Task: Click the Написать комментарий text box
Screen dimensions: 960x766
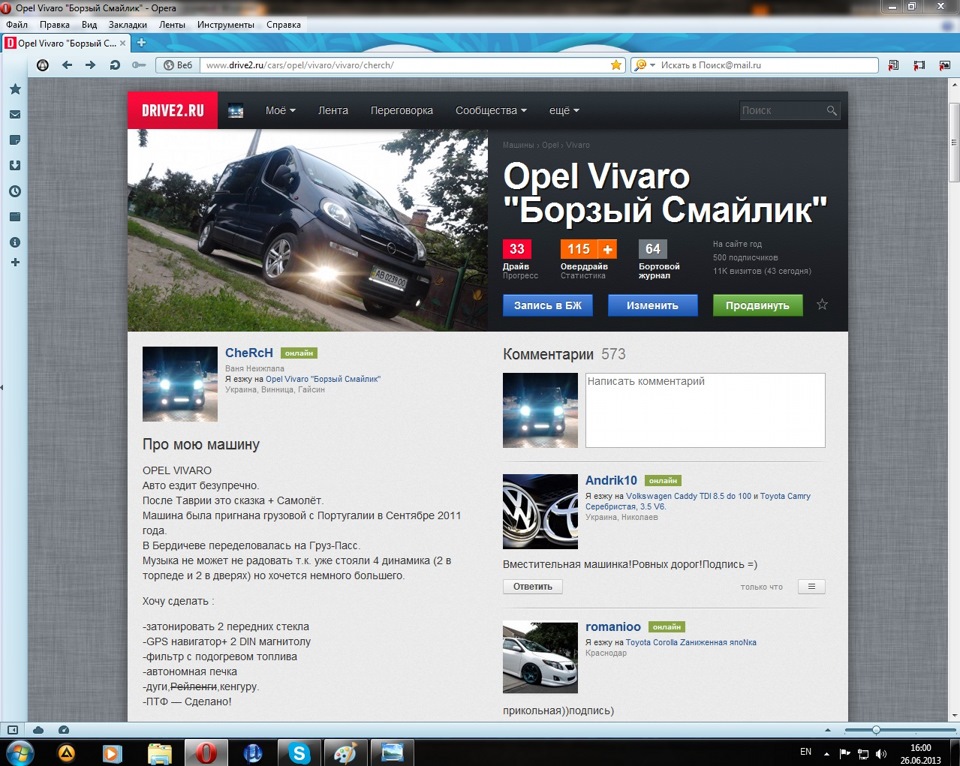Action: click(705, 410)
